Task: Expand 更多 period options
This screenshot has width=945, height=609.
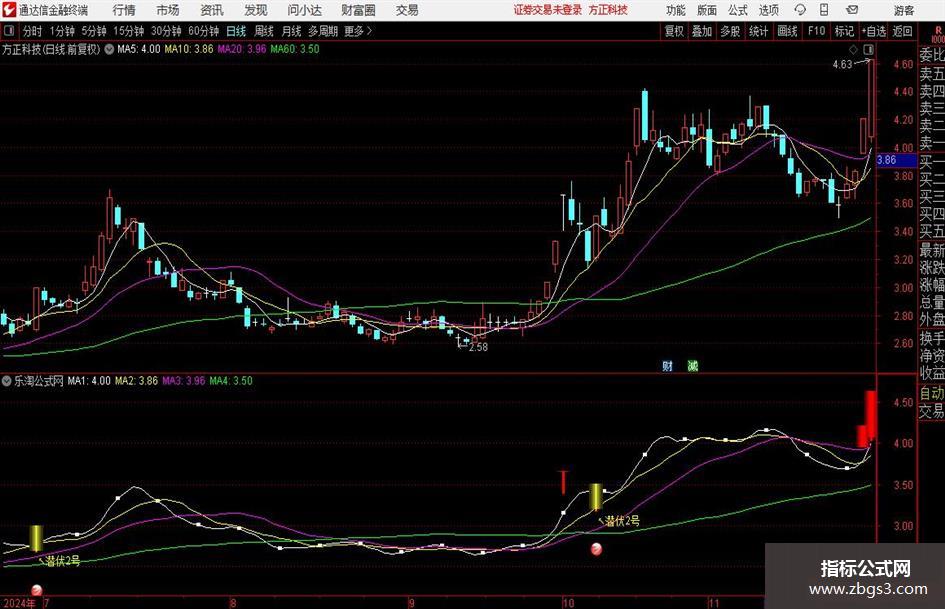Action: tap(358, 31)
